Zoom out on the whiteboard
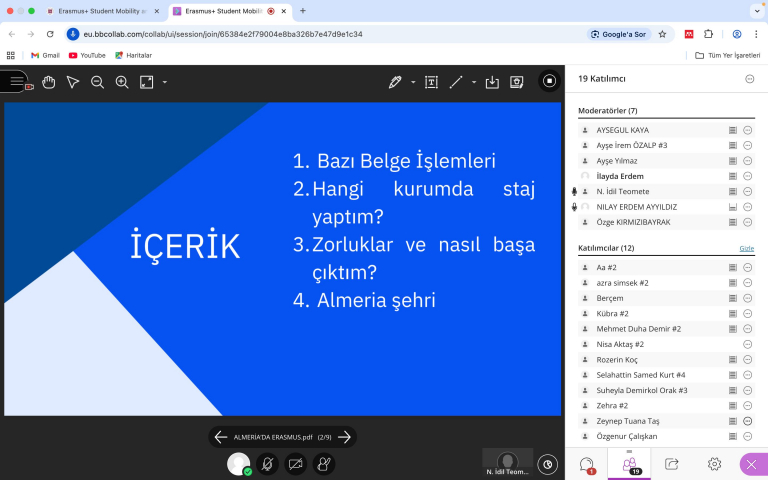The width and height of the screenshot is (768, 480). pyautogui.click(x=97, y=82)
